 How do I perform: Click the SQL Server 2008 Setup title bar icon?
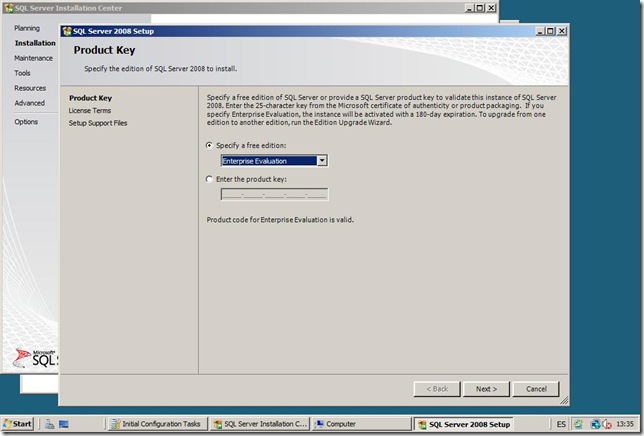[x=67, y=31]
